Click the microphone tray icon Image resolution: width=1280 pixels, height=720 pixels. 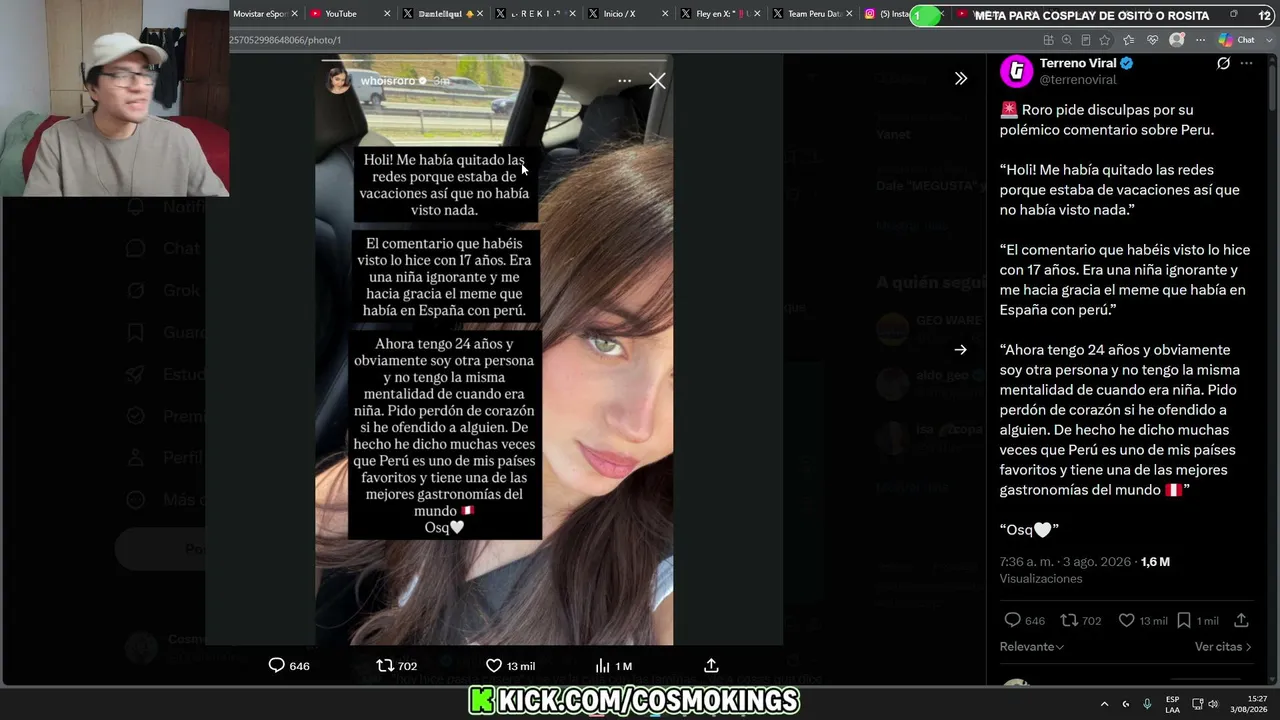(1147, 704)
